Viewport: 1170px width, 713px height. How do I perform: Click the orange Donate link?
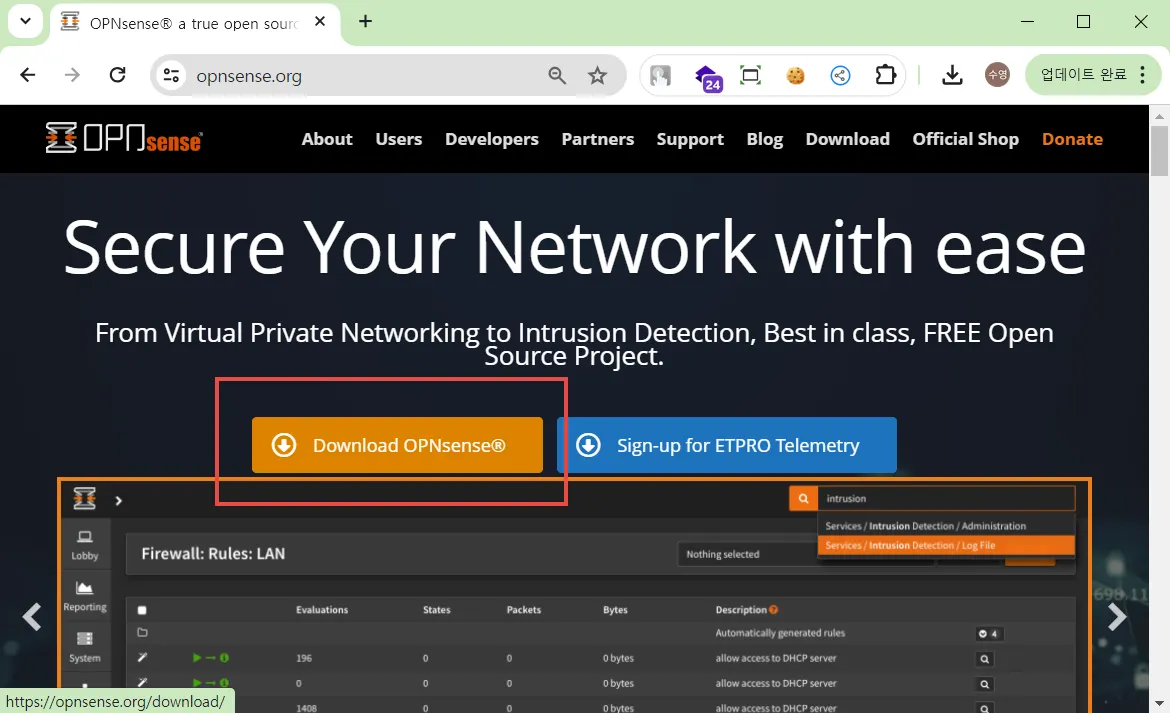point(1072,139)
